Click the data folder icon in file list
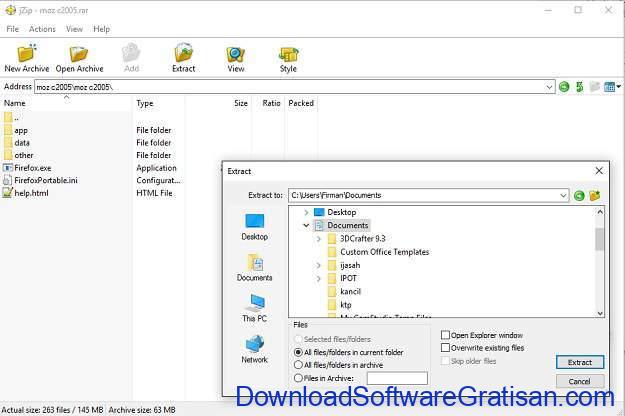The width and height of the screenshot is (625, 416). click(8, 143)
